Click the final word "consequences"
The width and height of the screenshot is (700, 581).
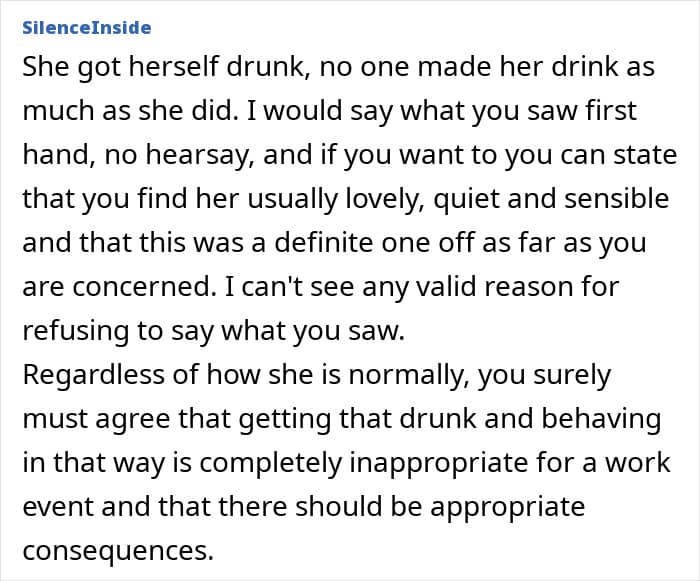coord(117,551)
